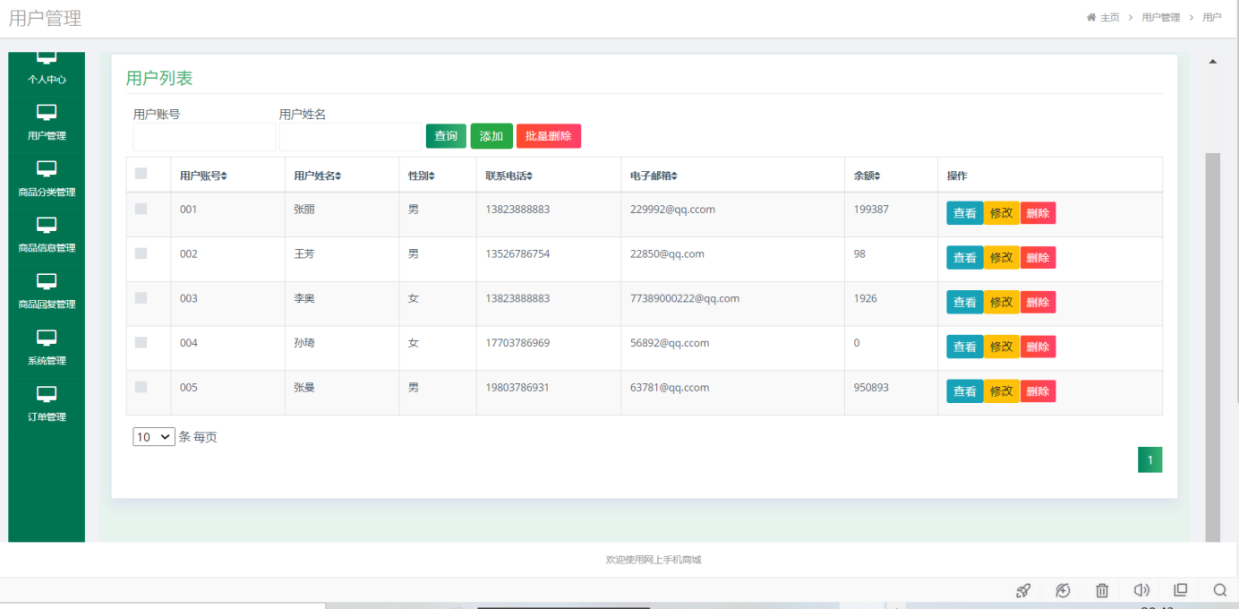Edit user 003 with 修改
Screen dimensions: 1239x609
tap(1002, 302)
